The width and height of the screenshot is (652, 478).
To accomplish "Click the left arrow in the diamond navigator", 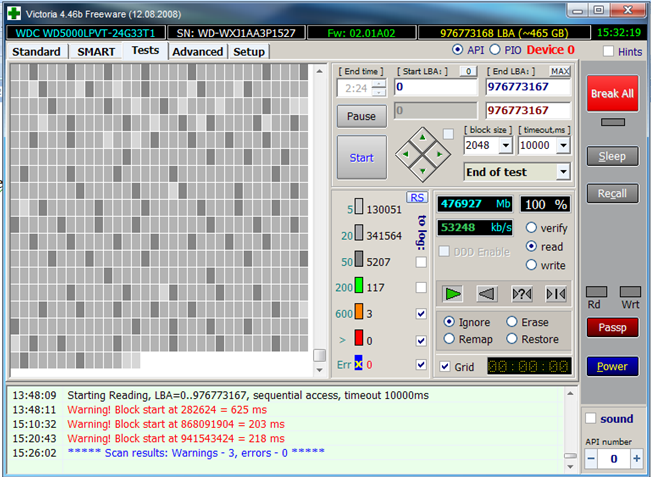I will tap(405, 154).
